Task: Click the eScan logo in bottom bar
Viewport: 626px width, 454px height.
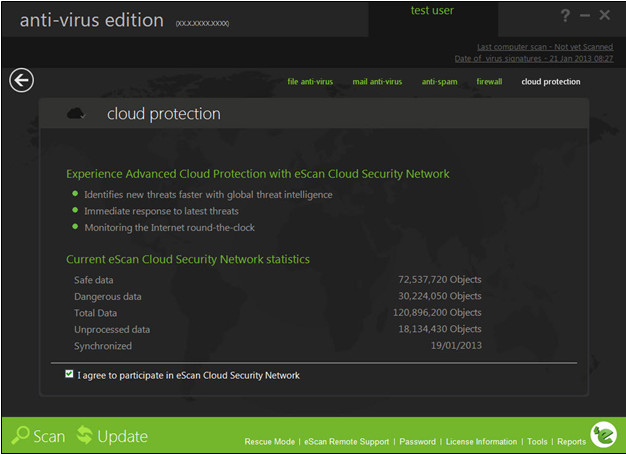Action: point(603,434)
